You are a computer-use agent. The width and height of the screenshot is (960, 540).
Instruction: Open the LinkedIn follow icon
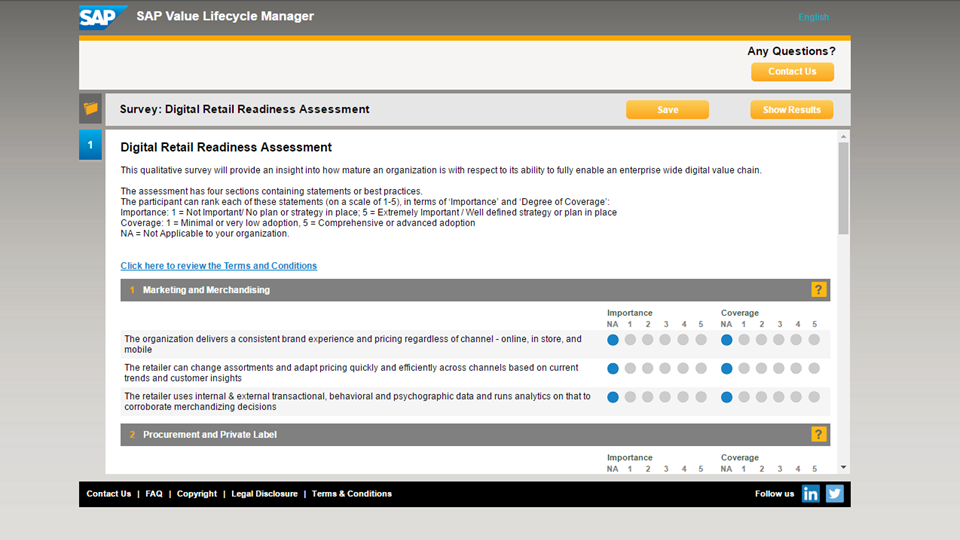(811, 493)
